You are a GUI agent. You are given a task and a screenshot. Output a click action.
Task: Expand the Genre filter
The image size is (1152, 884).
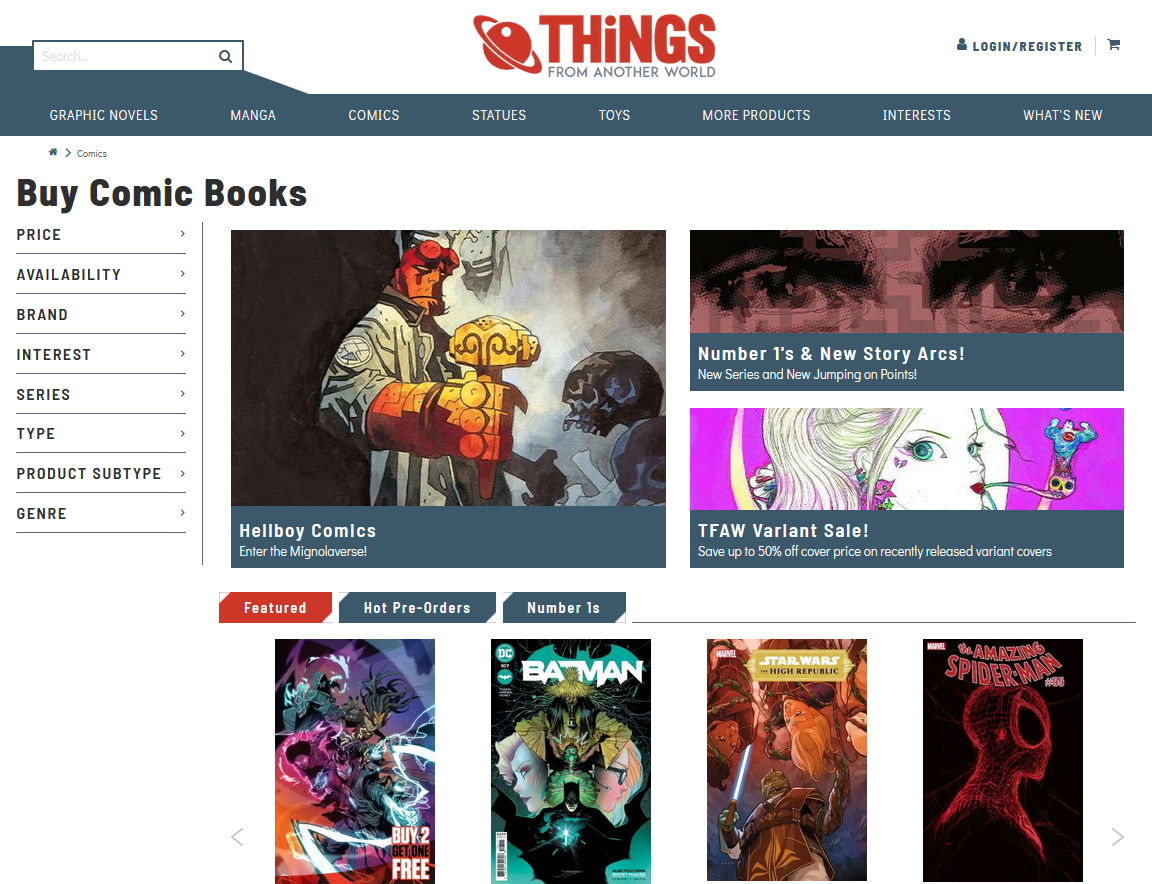click(x=101, y=514)
